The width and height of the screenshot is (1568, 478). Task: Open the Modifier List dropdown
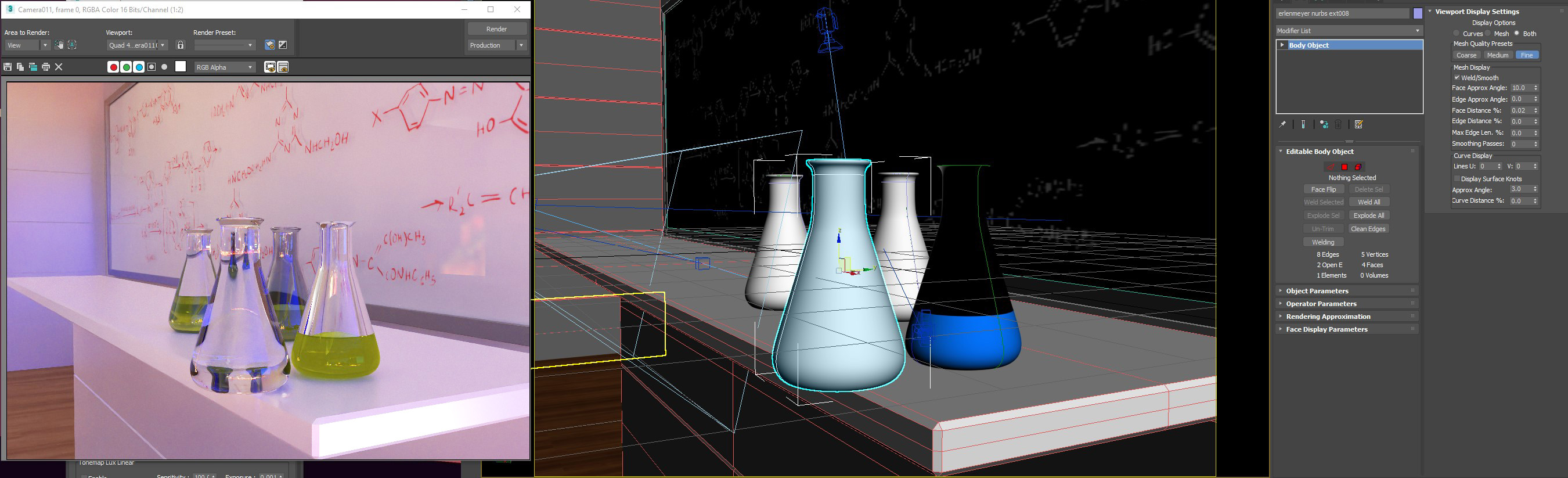[x=1348, y=30]
